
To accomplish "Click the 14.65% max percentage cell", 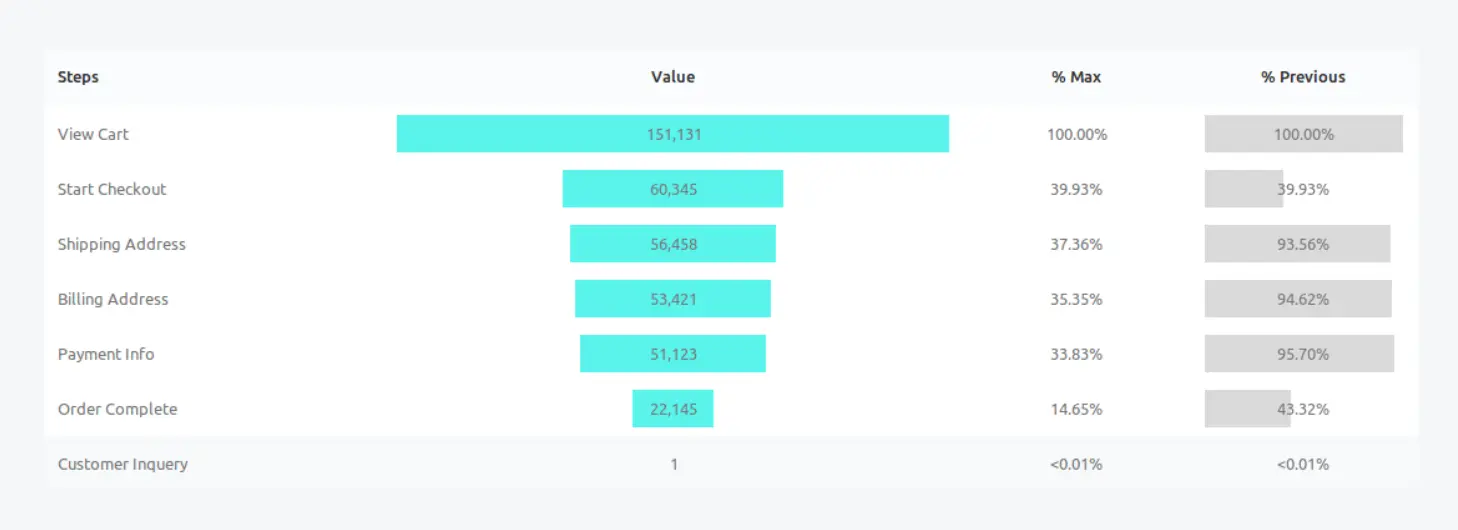I will pos(1077,409).
